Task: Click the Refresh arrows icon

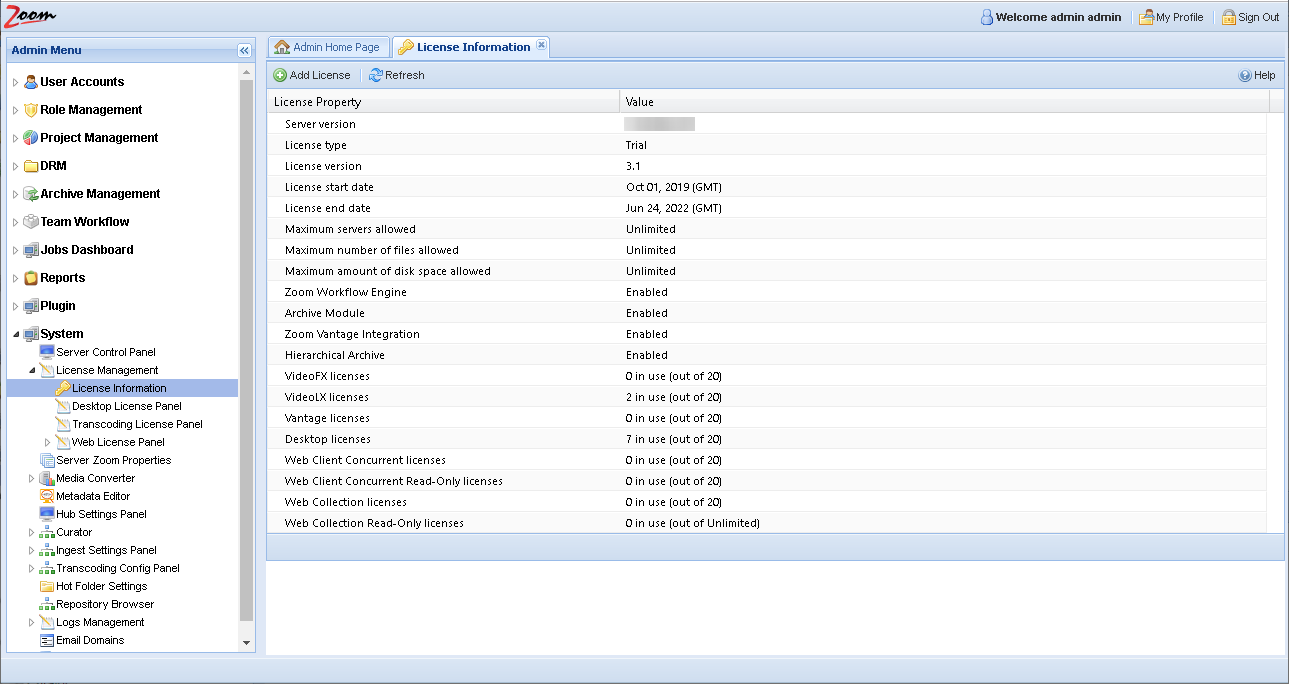Action: (x=376, y=75)
